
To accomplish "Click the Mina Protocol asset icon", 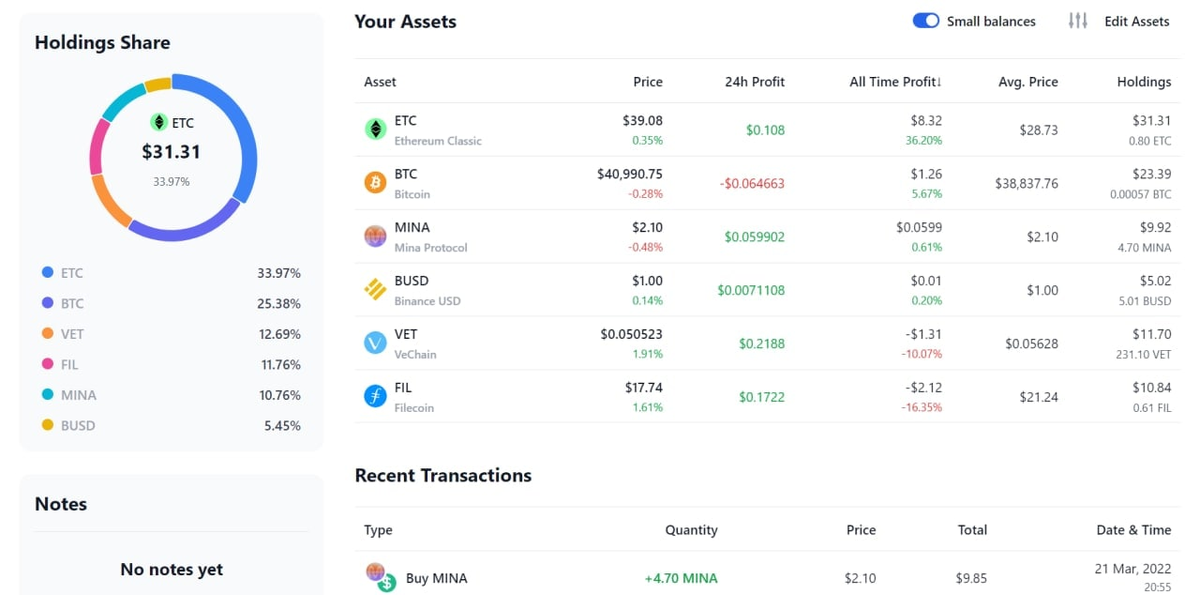I will (x=375, y=237).
